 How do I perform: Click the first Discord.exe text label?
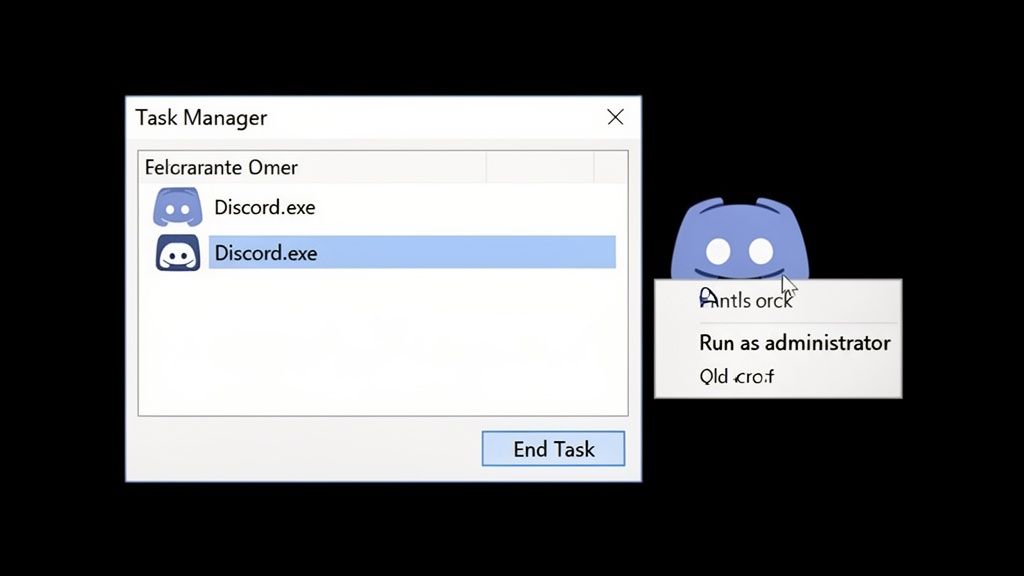coord(264,207)
